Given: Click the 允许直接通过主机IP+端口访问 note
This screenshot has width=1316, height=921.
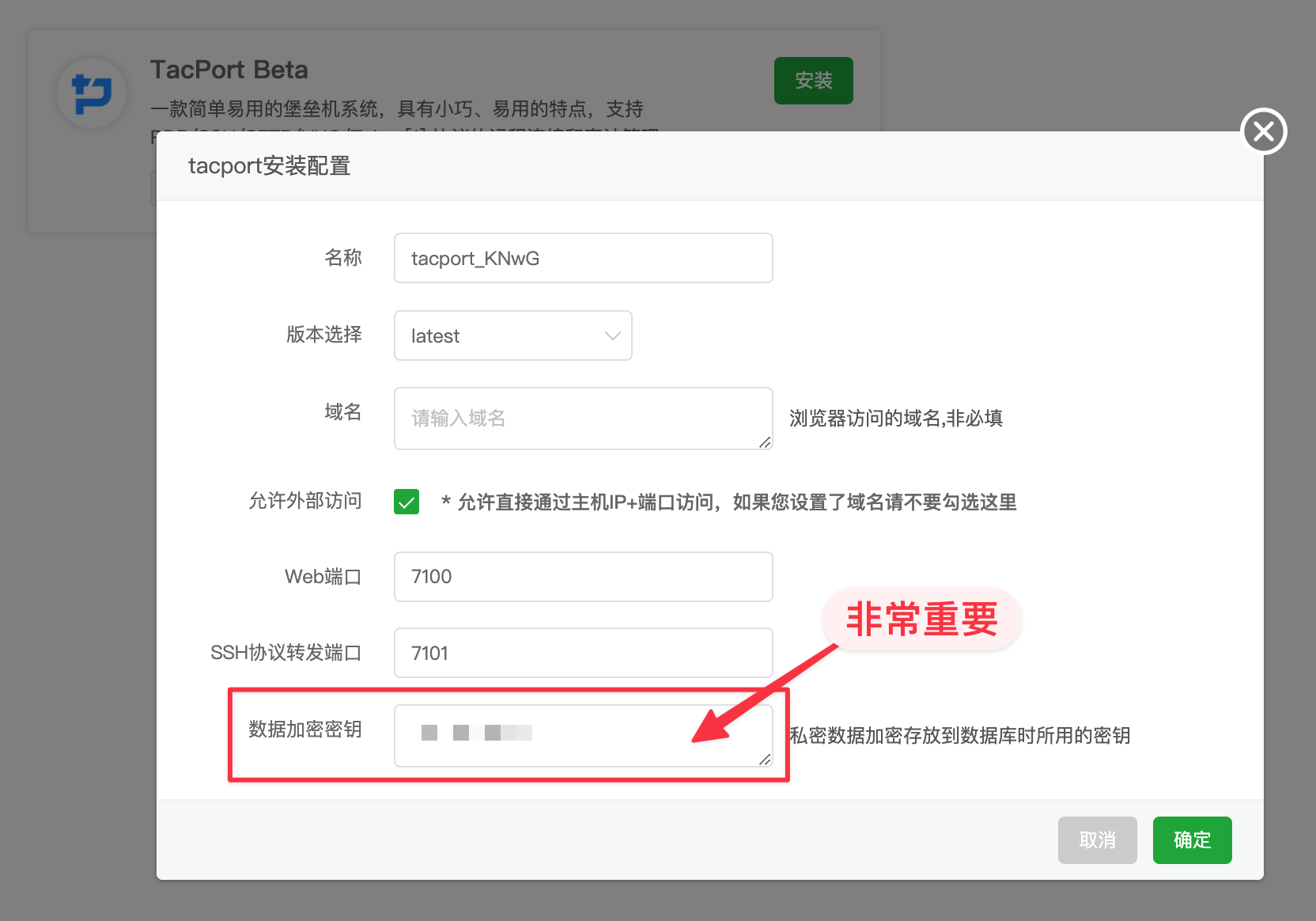Looking at the screenshot, I should [x=729, y=502].
